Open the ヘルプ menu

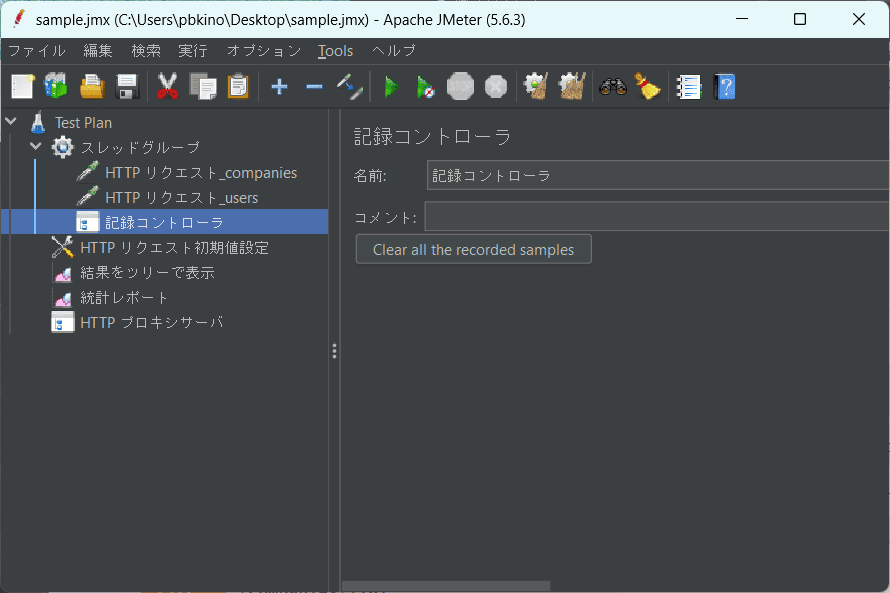tap(394, 51)
